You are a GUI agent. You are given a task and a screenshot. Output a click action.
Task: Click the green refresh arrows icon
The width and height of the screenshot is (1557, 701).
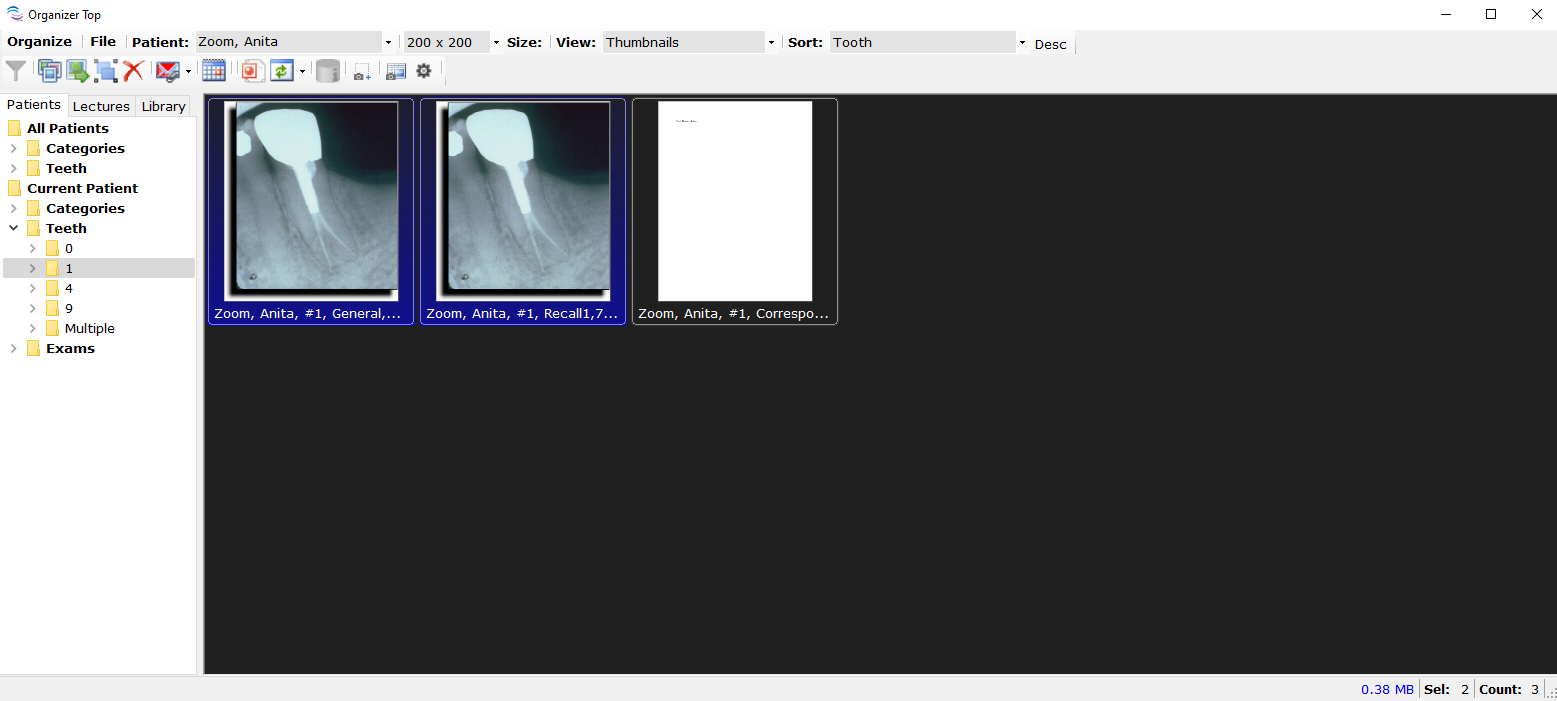(x=282, y=71)
